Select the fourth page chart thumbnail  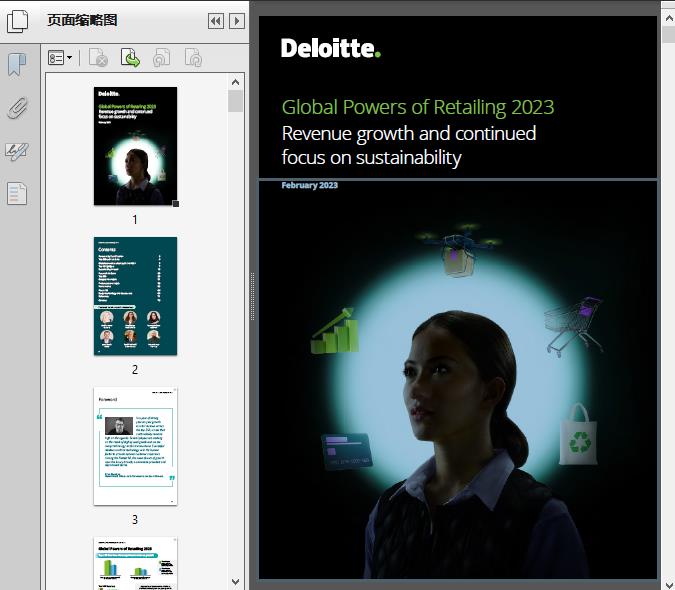135,563
